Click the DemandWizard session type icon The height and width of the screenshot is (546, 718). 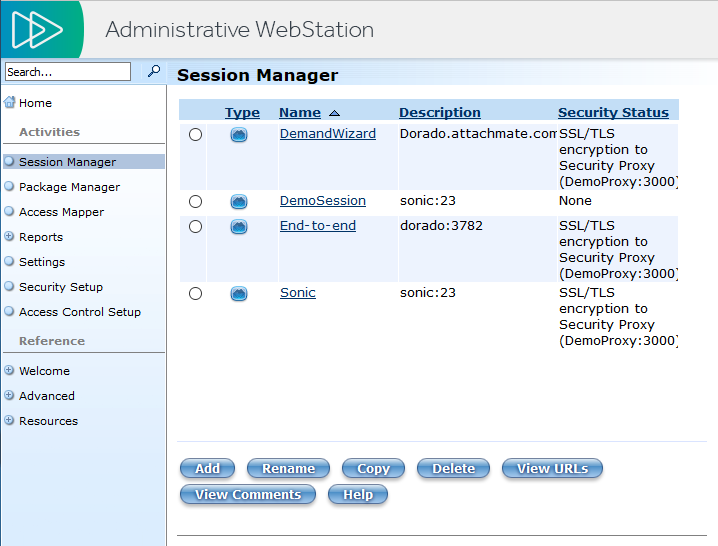coord(239,135)
